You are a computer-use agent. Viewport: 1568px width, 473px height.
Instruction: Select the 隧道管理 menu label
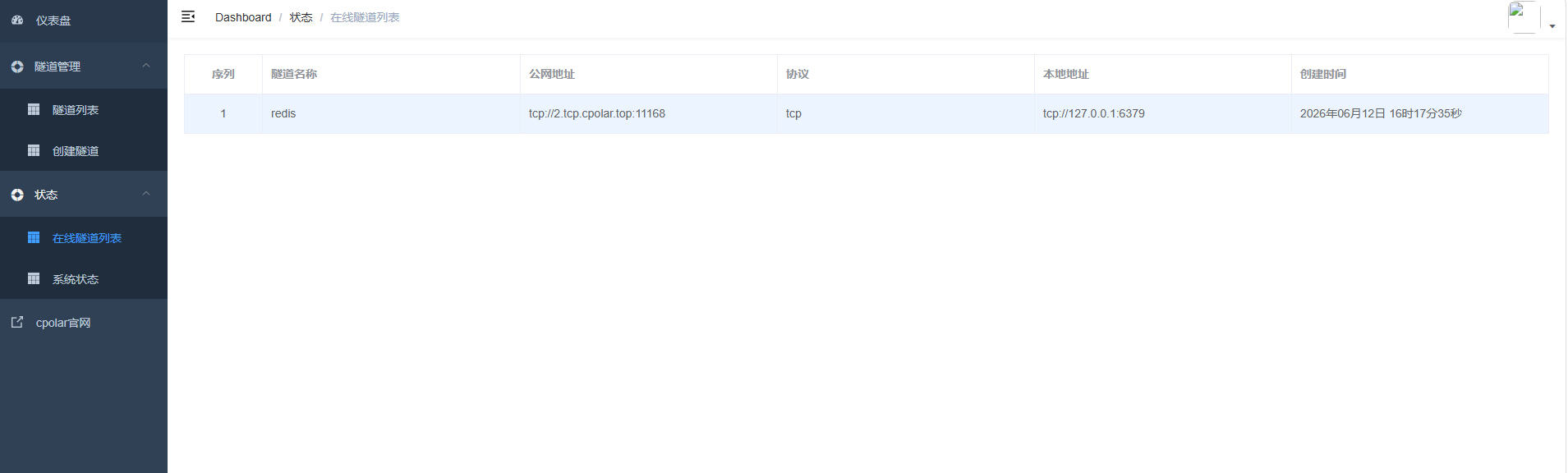(x=57, y=67)
